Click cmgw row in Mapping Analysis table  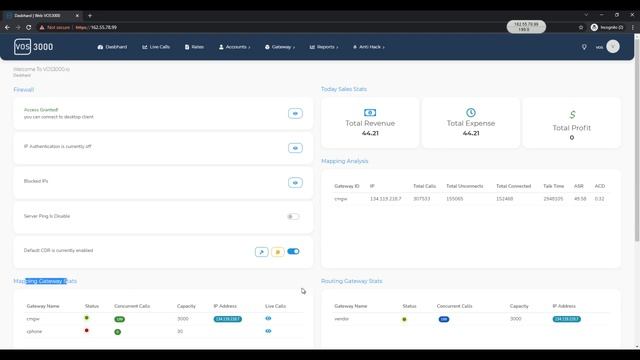(471, 199)
